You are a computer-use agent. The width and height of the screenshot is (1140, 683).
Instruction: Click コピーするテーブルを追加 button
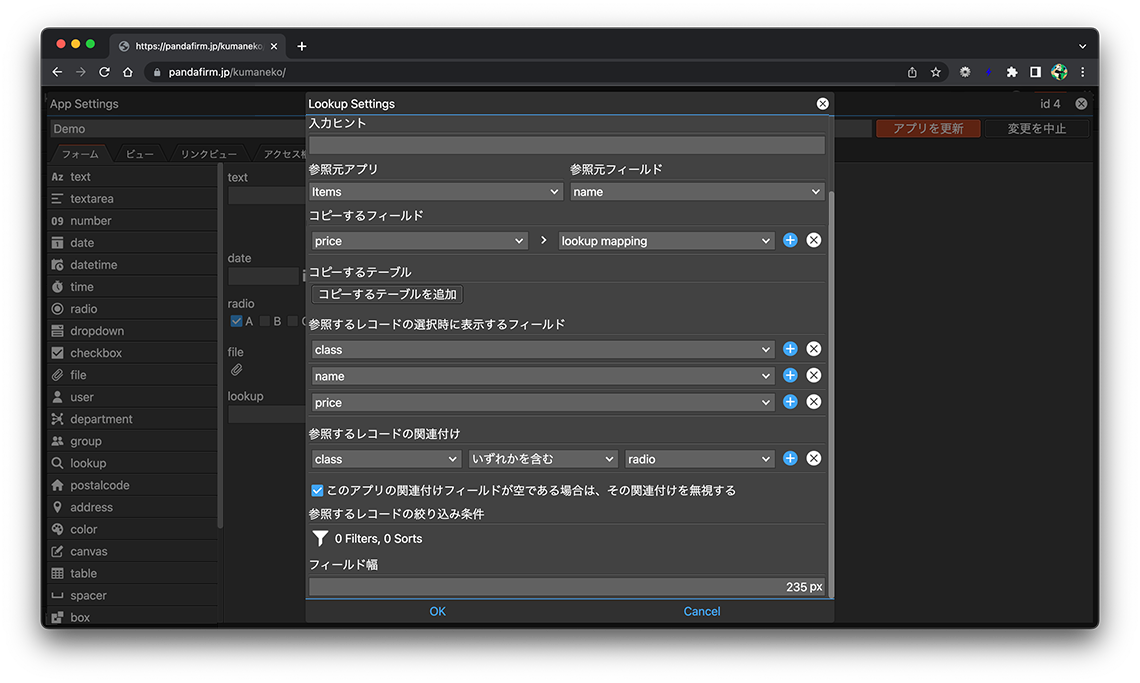point(387,294)
